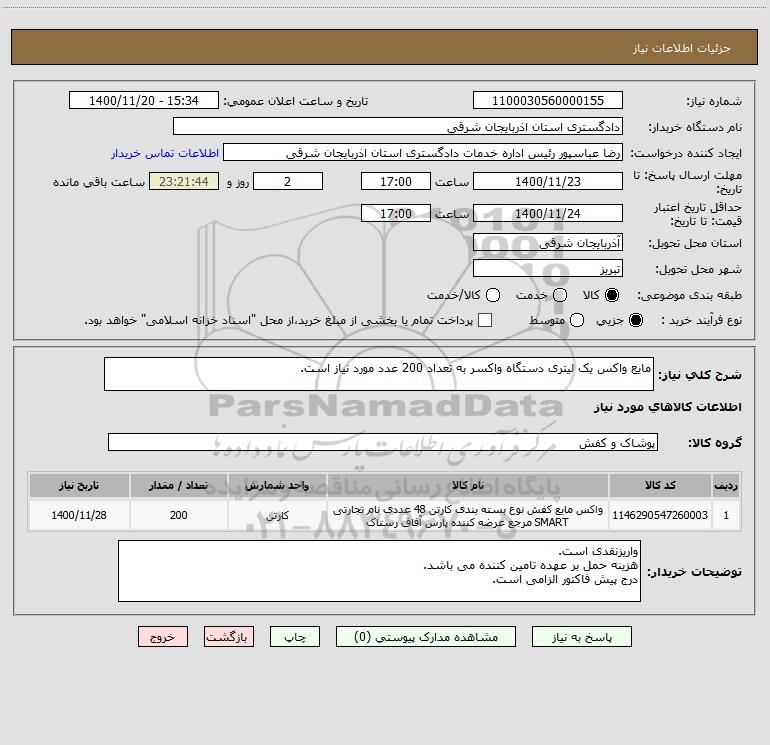Screen dimensions: 770x745
Task: Toggle the اسناد خزانه اسلامی payment checkbox
Action: (485, 320)
